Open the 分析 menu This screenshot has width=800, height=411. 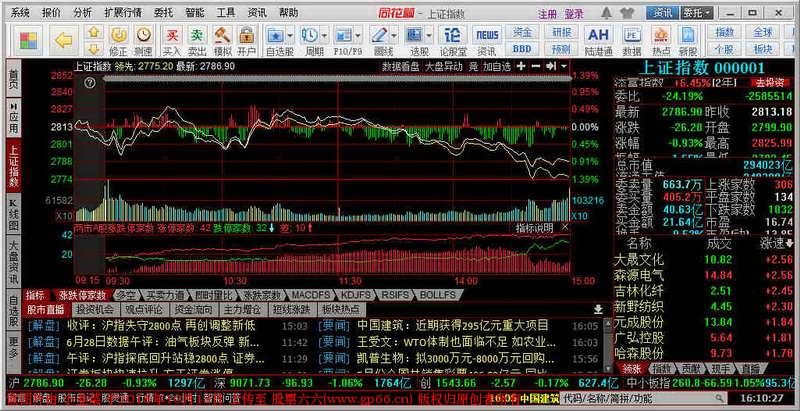pos(83,14)
